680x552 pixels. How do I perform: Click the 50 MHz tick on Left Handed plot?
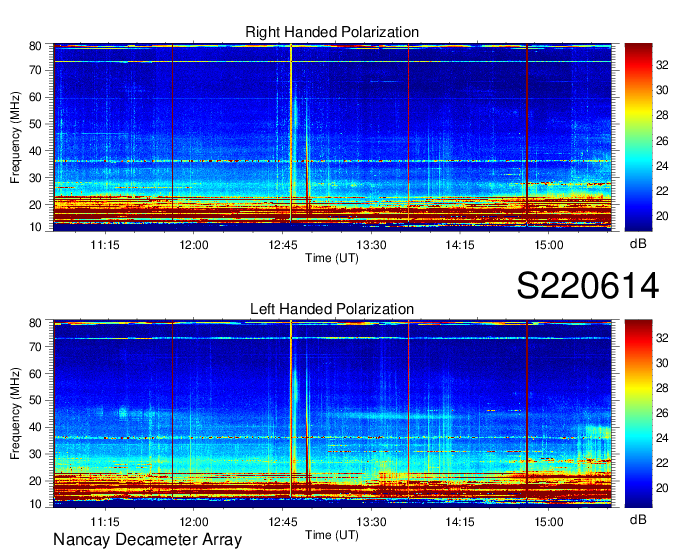tap(36, 400)
